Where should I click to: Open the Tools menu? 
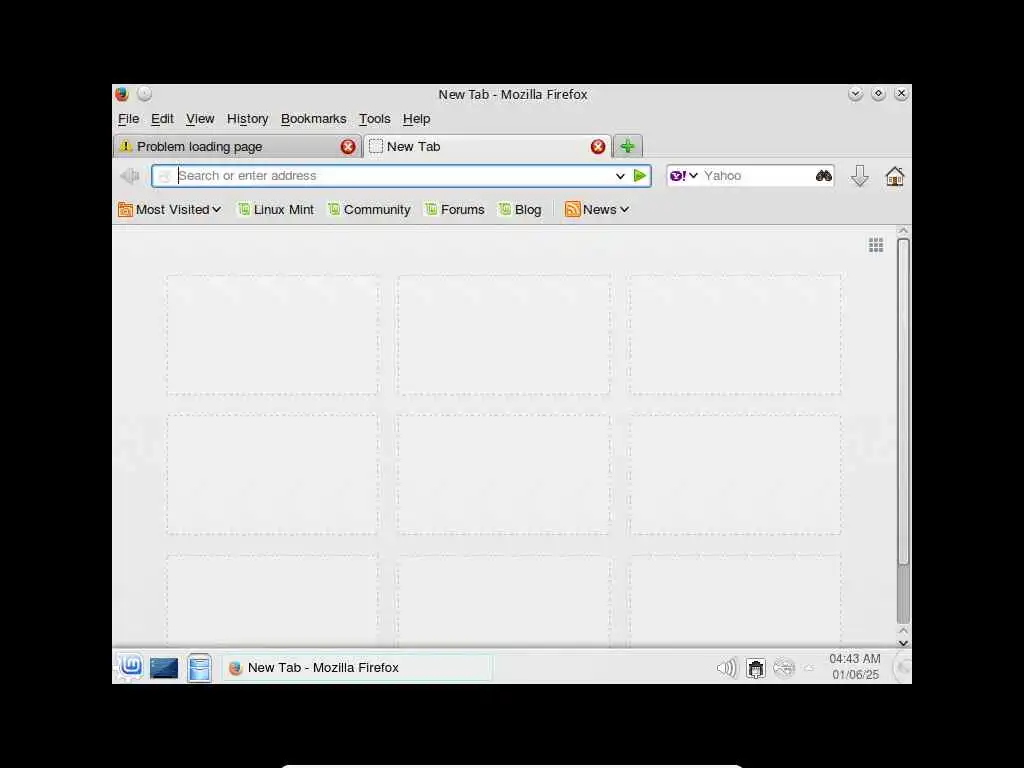point(374,119)
